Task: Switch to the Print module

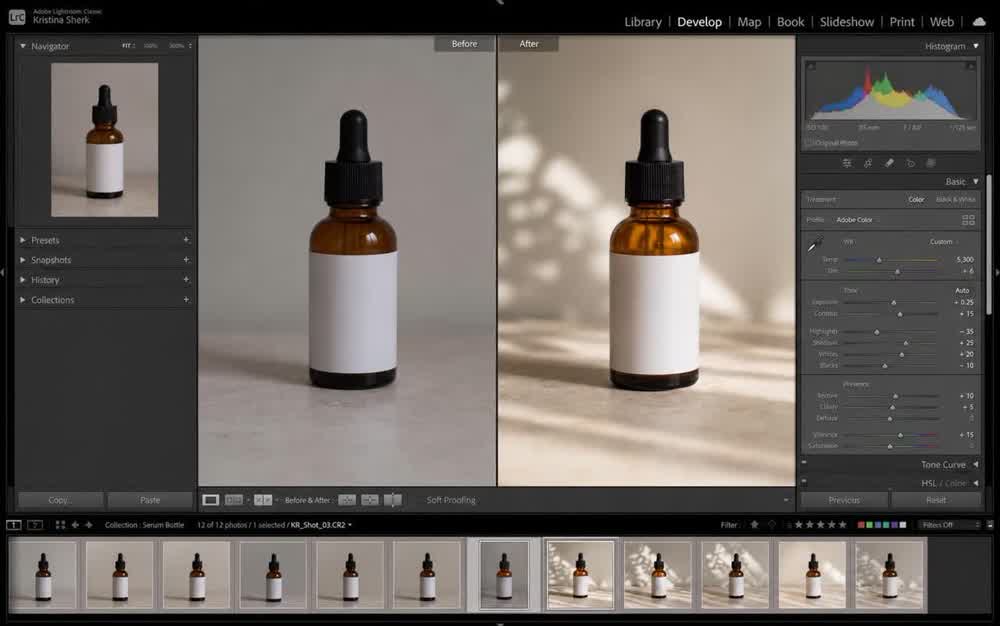Action: [902, 22]
